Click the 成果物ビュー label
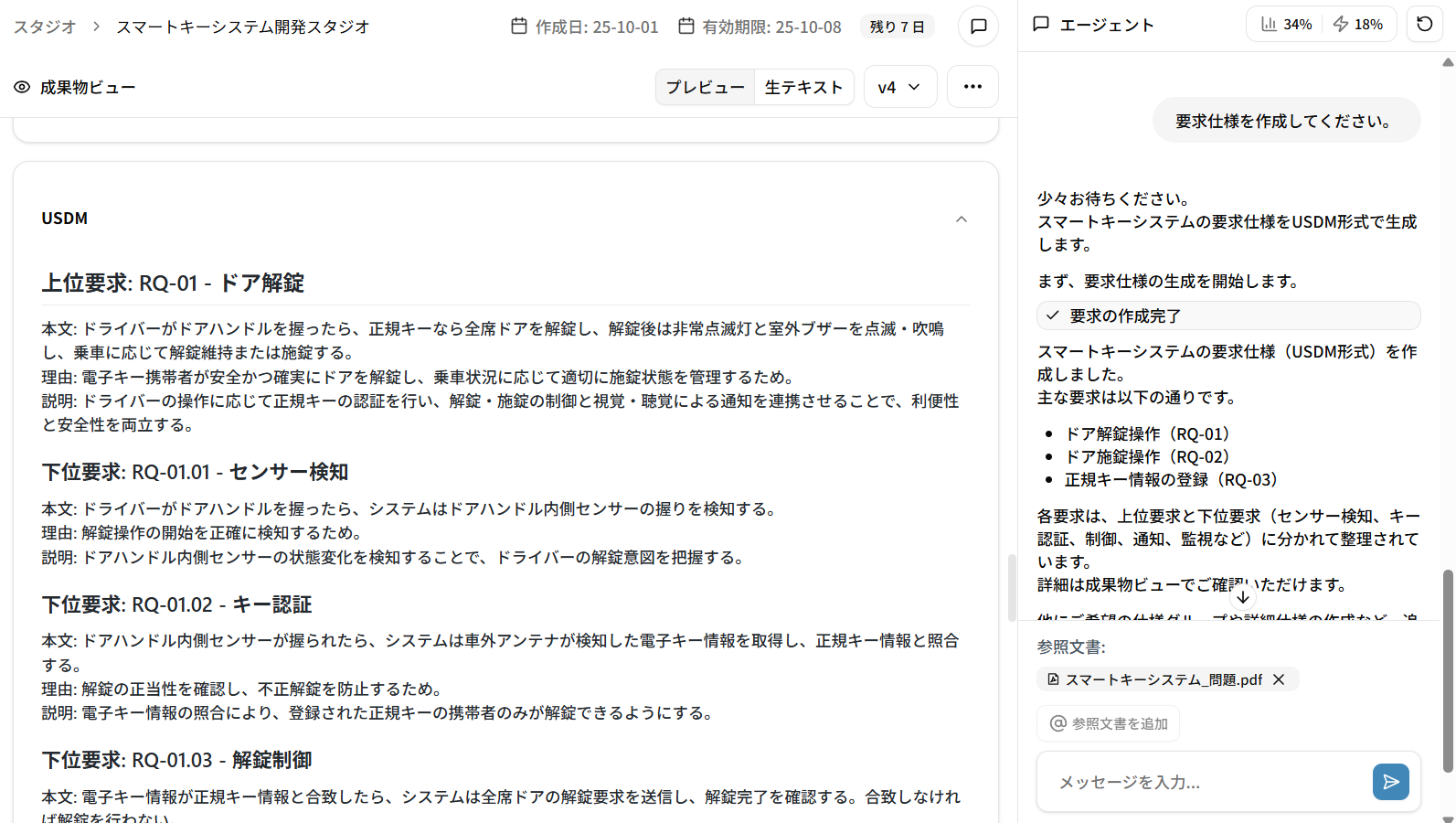Image resolution: width=1456 pixels, height=823 pixels. pos(88,87)
